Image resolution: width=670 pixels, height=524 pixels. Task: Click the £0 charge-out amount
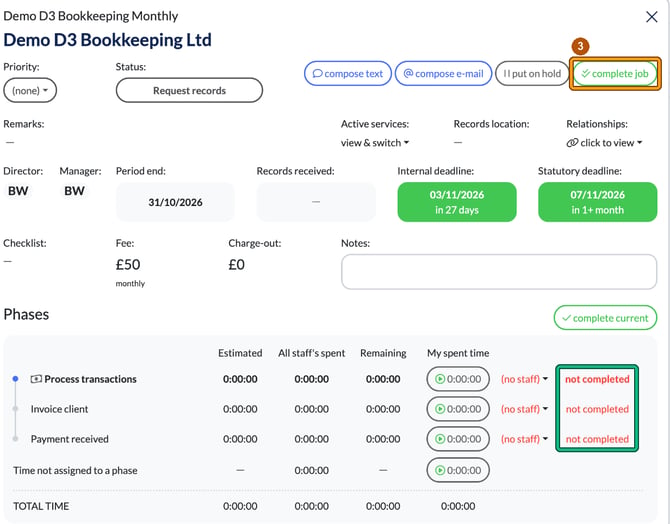[236, 265]
